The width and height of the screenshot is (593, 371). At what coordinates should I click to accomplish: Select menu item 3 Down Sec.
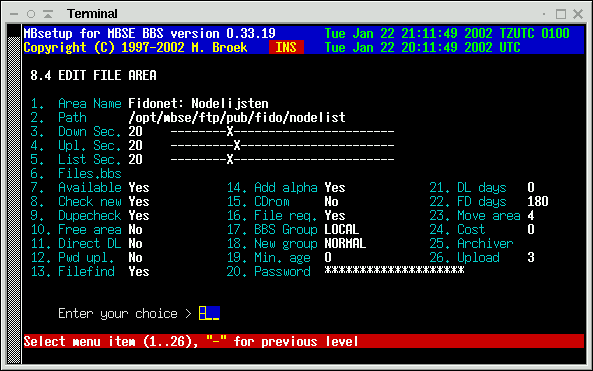[x=76, y=132]
